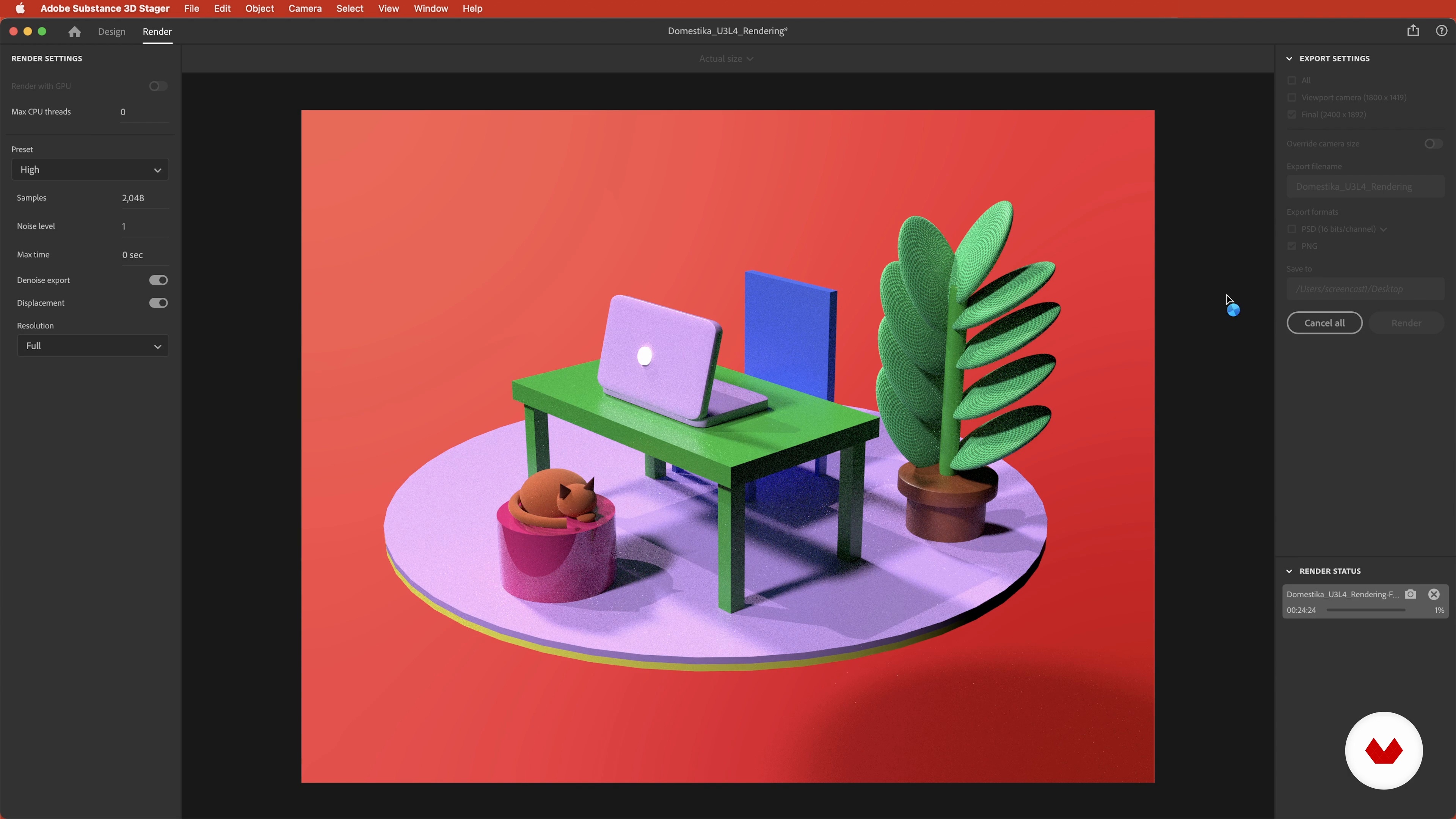Toggle Render with GPU switch
This screenshot has height=819, width=1456.
[x=158, y=86]
